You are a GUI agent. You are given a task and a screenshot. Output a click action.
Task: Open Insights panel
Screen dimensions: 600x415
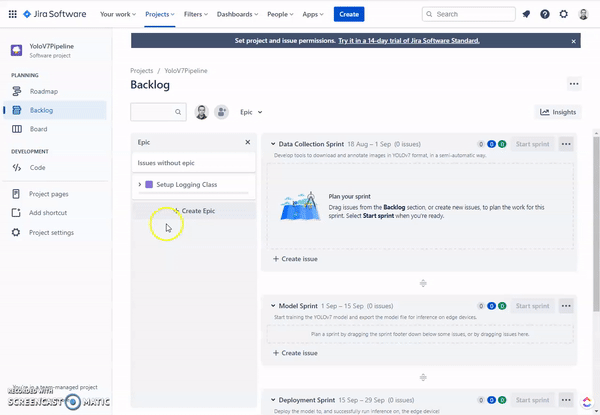(x=558, y=112)
